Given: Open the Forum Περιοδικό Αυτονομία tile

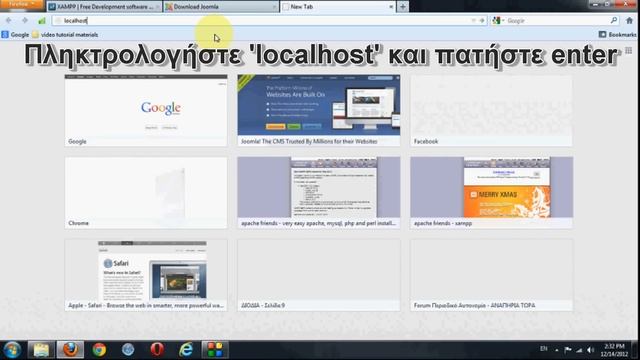Looking at the screenshot, I should (491, 275).
